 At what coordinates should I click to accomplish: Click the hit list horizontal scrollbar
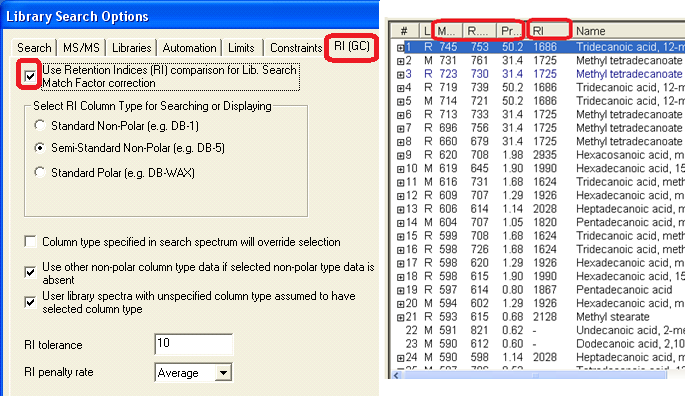tap(535, 375)
